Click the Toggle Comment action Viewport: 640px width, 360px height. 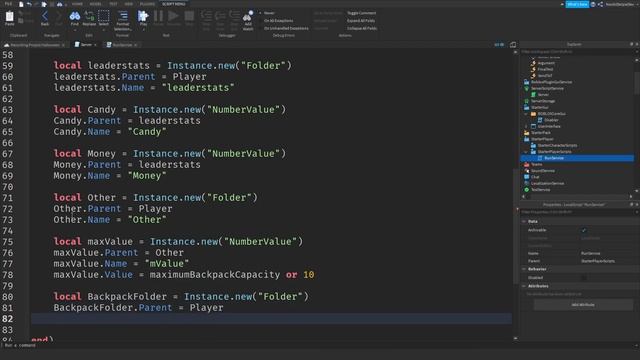click(361, 13)
